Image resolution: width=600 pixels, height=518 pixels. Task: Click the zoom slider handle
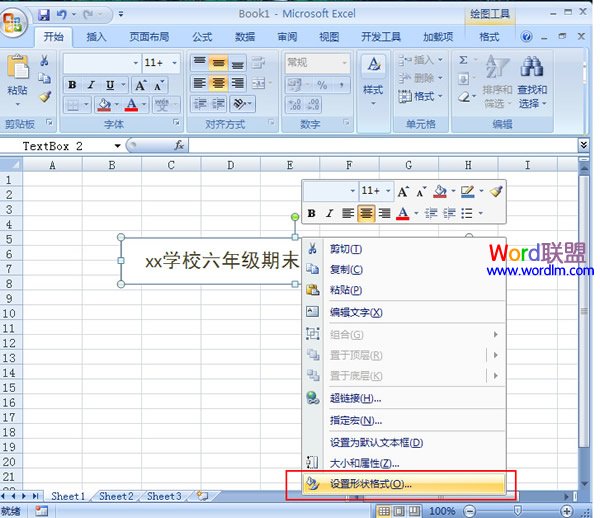(x=517, y=510)
